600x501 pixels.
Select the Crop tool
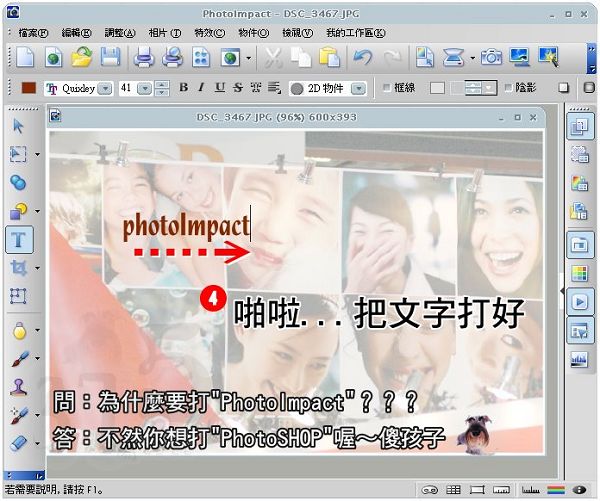pos(18,268)
